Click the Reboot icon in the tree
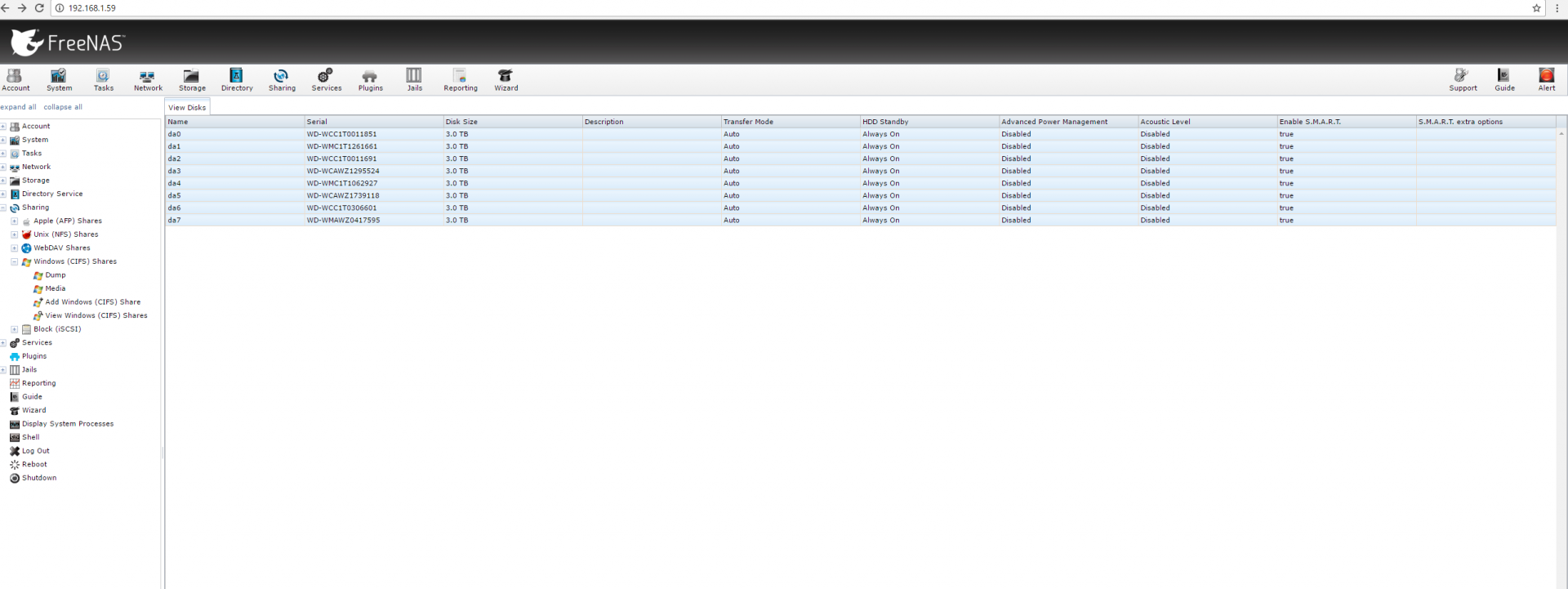Viewport: 1568px width, 589px height. click(15, 465)
